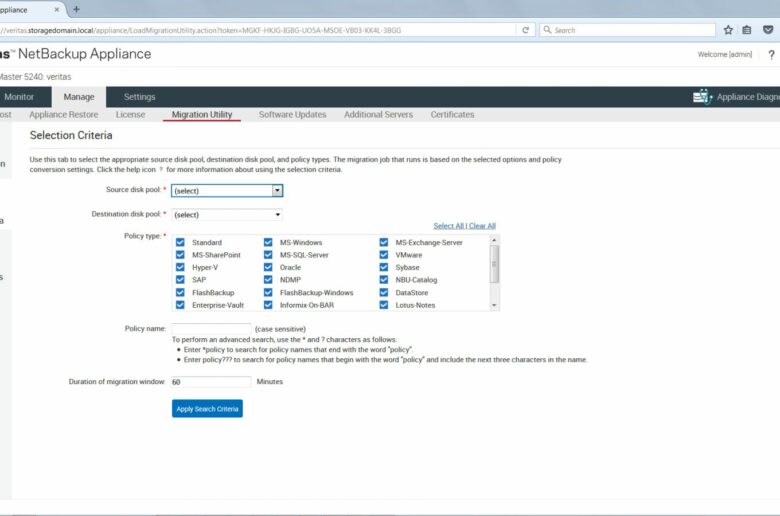Click the Pocket icon in toolbar

(768, 30)
